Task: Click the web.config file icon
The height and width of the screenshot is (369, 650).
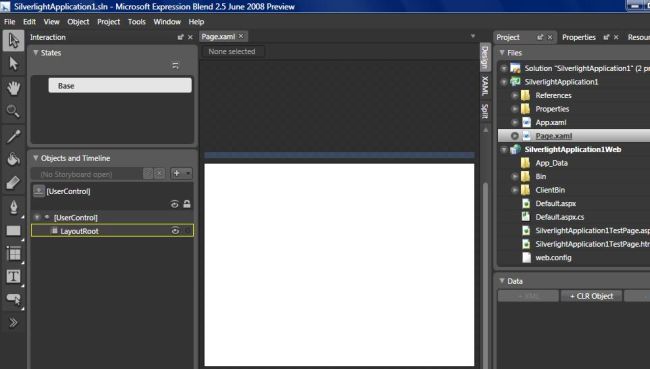Action: [526, 257]
